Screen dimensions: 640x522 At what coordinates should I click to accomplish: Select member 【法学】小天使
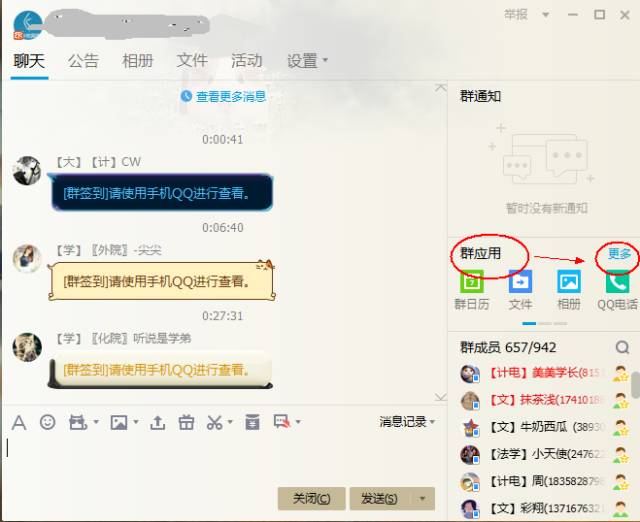click(544, 454)
